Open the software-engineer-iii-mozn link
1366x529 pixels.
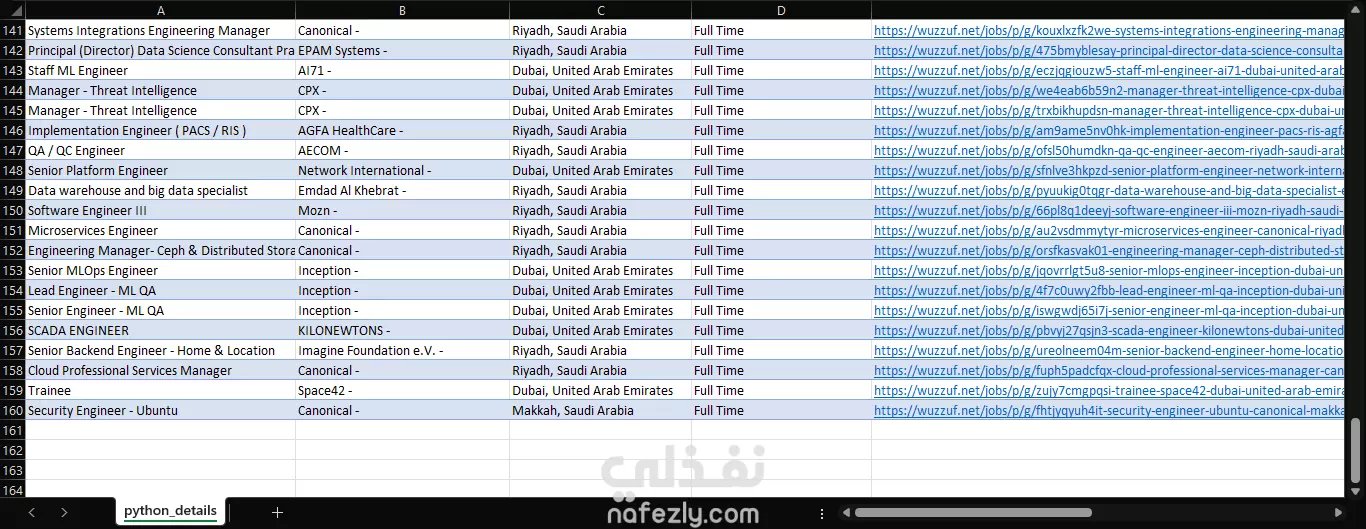(x=1109, y=210)
